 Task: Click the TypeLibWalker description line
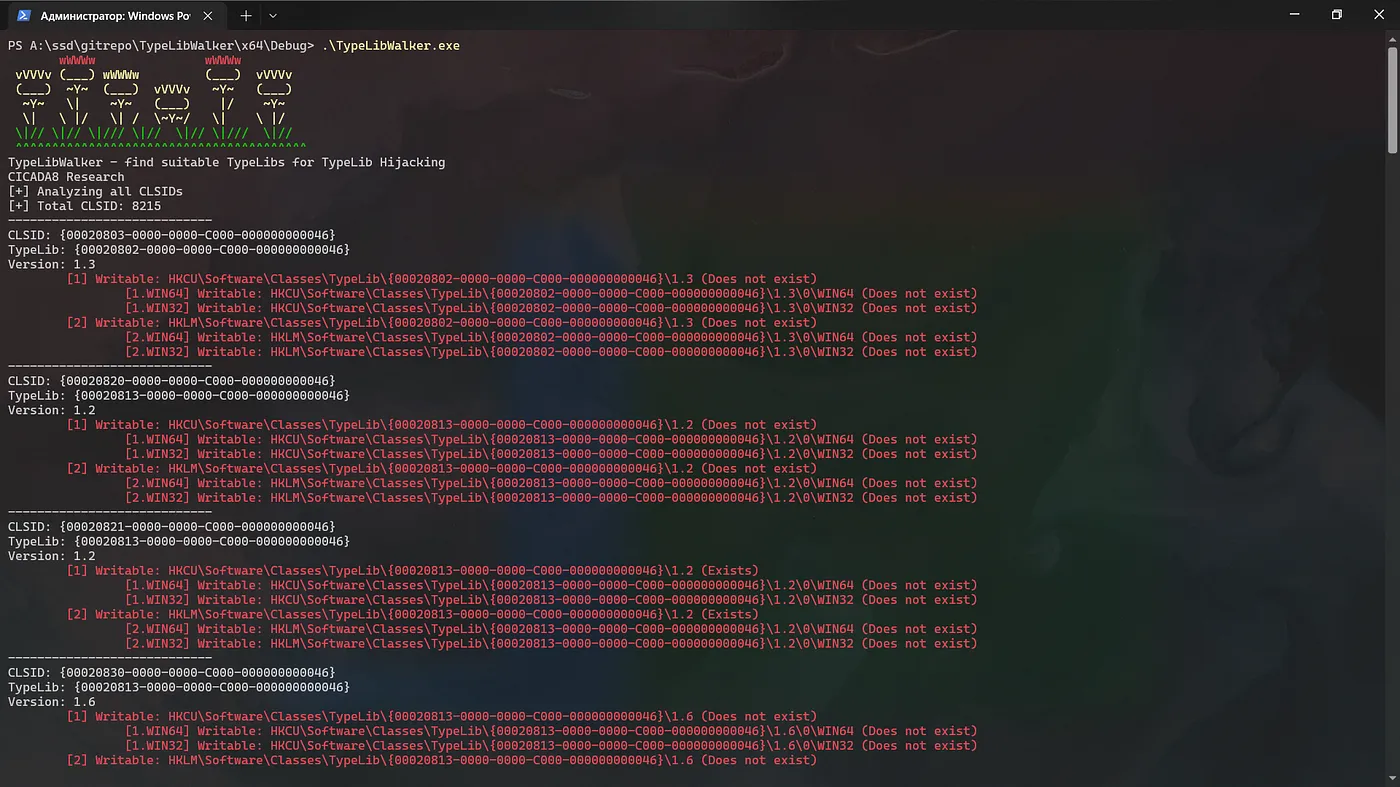click(x=226, y=162)
